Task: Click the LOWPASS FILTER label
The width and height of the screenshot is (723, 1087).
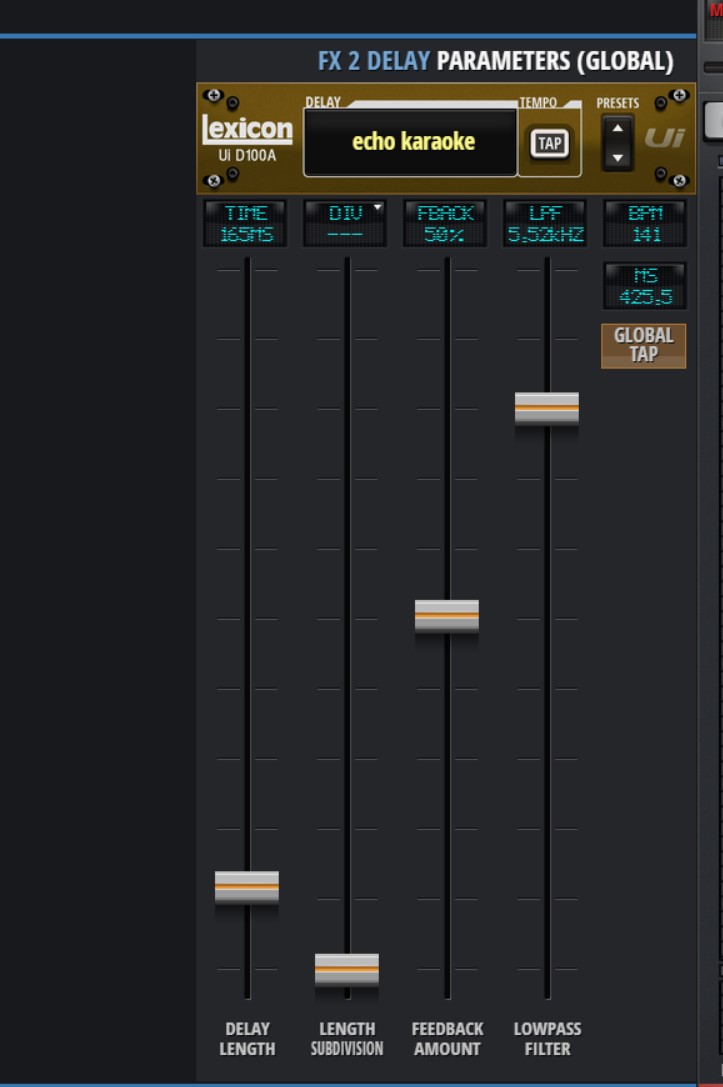Action: (547, 1038)
